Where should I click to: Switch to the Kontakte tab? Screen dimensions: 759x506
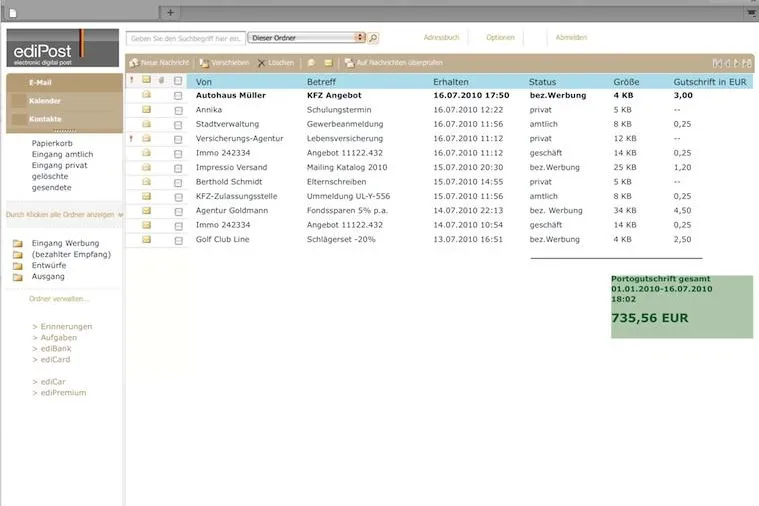pyautogui.click(x=64, y=119)
